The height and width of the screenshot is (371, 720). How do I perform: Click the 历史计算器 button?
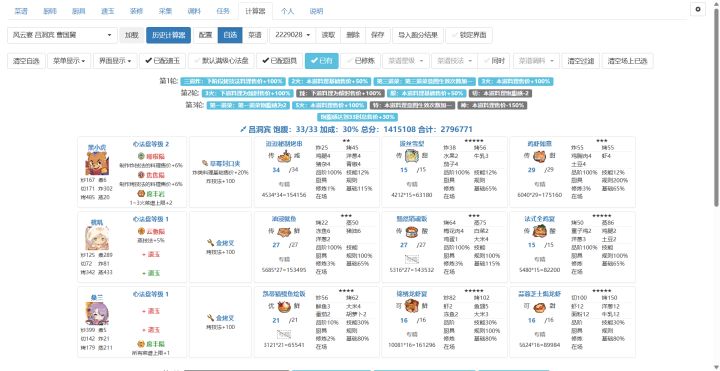169,35
